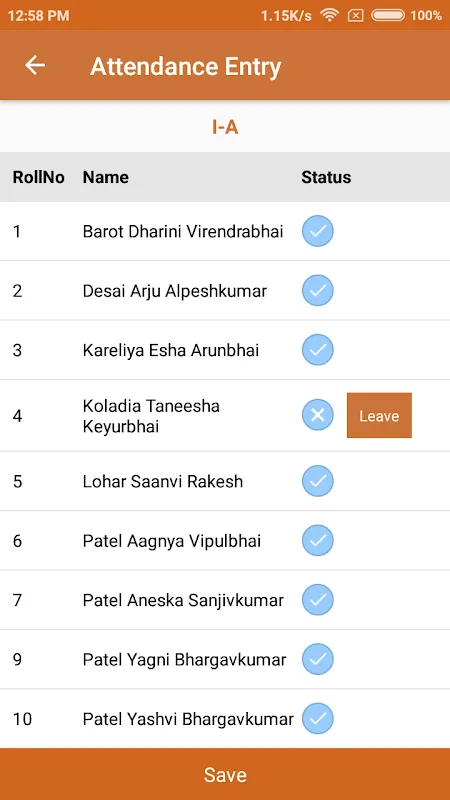Select the I-A class header
Screen dimensions: 450x800
pyautogui.click(x=225, y=127)
